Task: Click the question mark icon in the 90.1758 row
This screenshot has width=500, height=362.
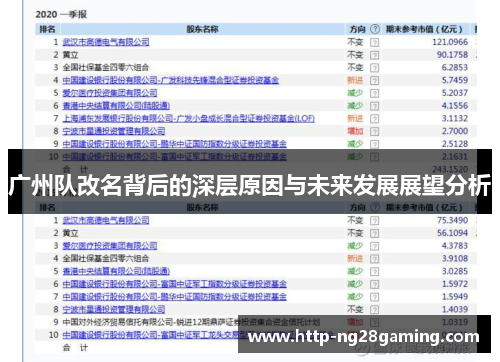Action: [375, 55]
